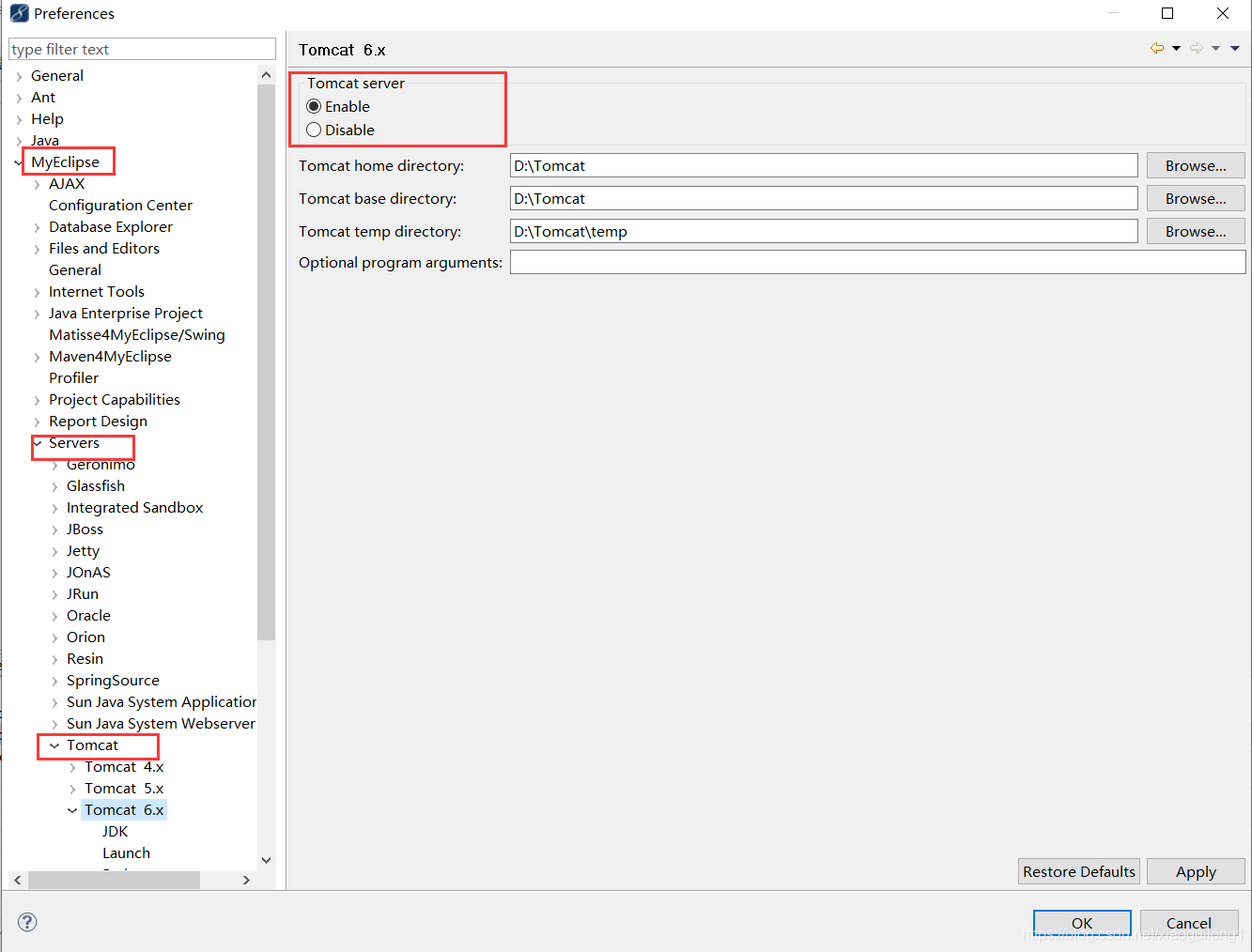The width and height of the screenshot is (1252, 952).
Task: Collapse the Servers node arrow
Action: 38,443
